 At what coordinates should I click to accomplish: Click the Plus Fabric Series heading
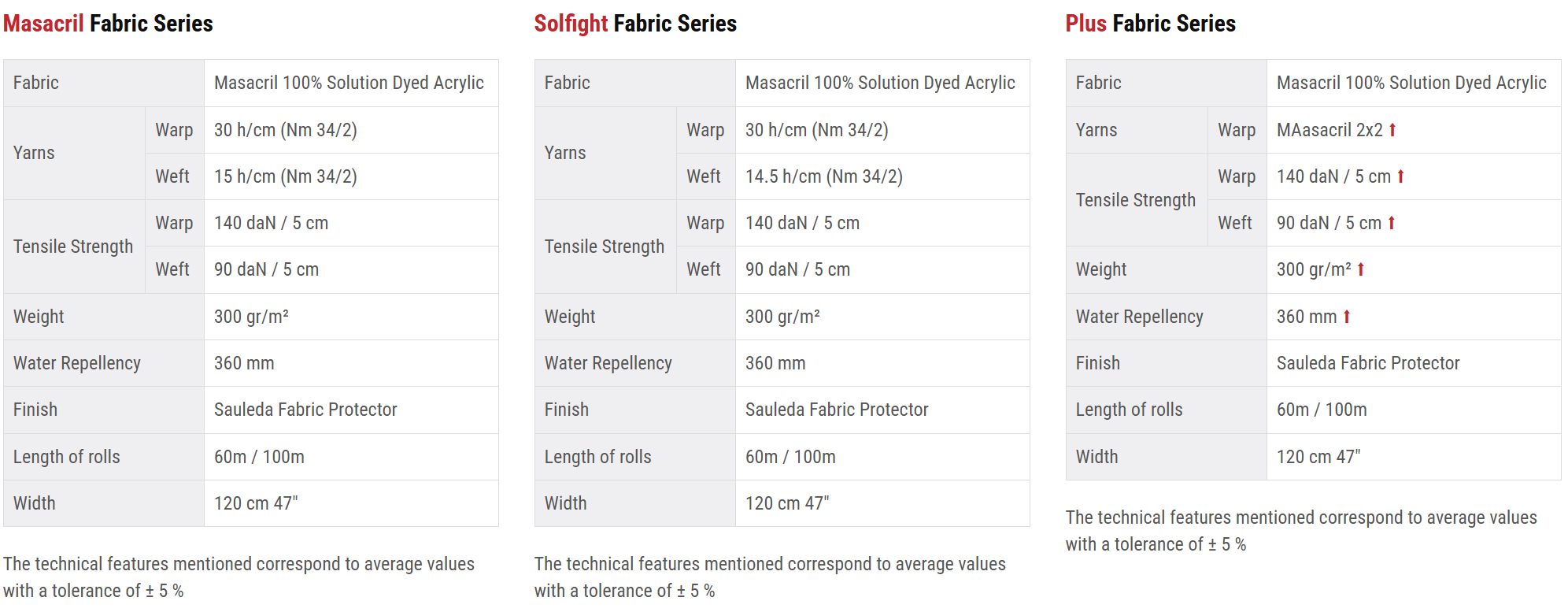pos(1150,24)
